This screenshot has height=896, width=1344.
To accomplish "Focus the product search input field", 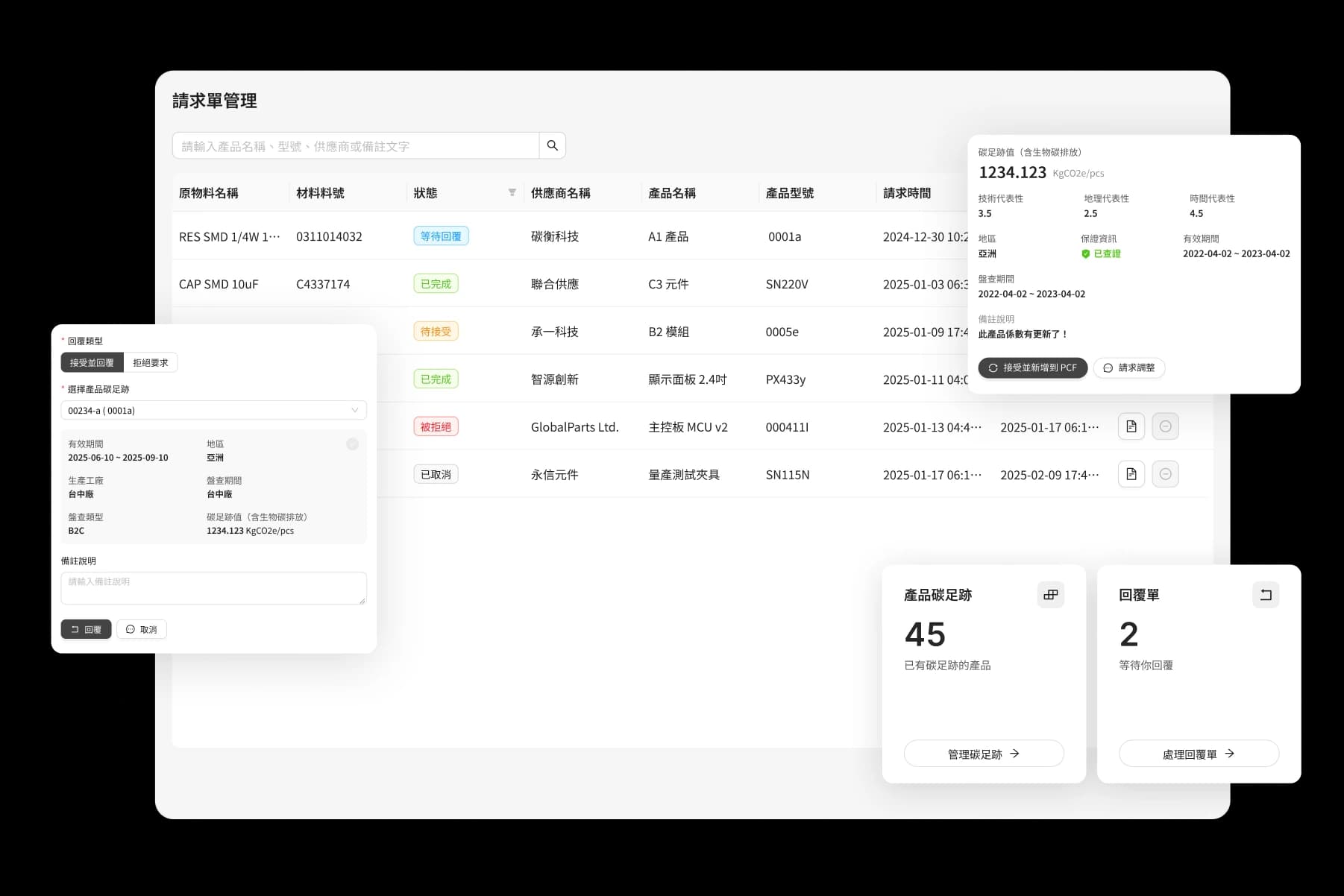I will (356, 146).
